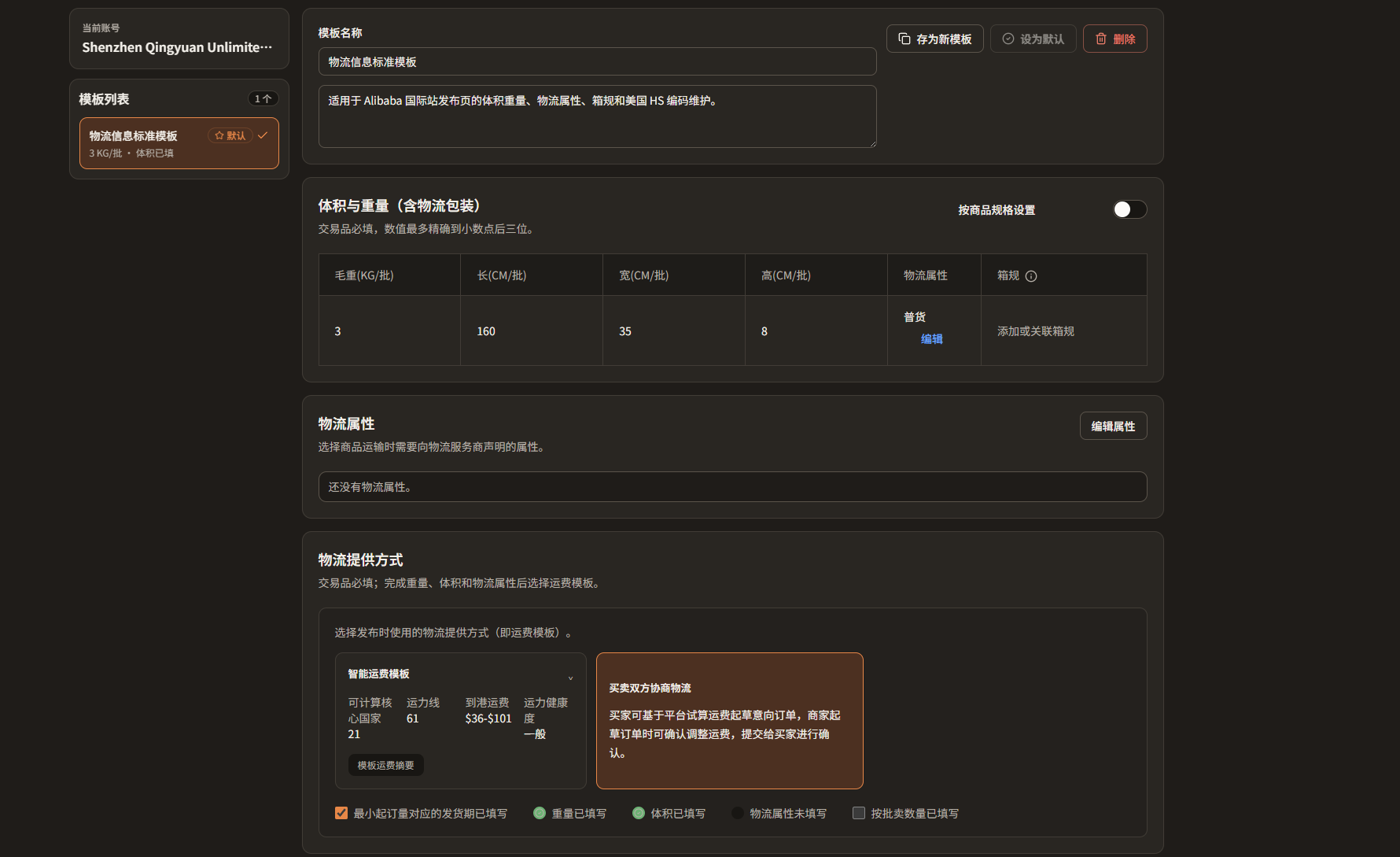
Task: Open the 模板运费摘要 button
Action: coord(385,765)
